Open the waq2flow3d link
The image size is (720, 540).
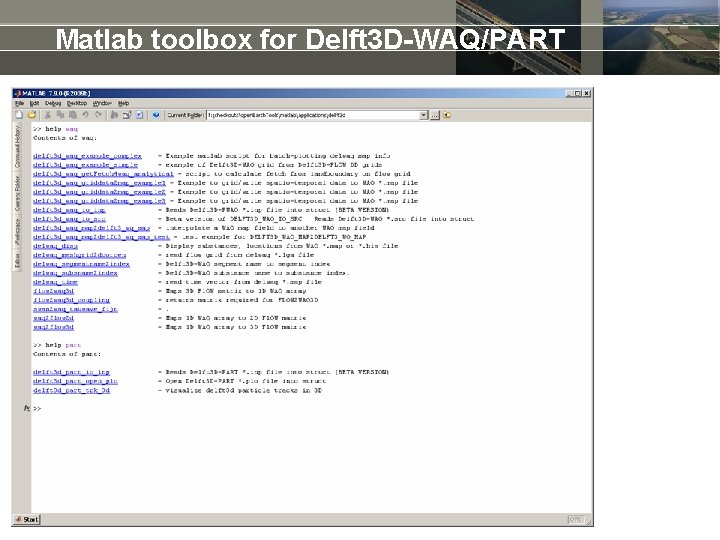[53, 327]
